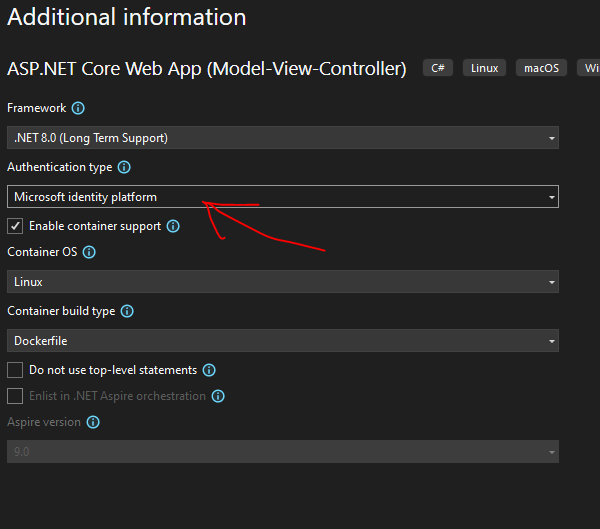Click the .NET Aspire orchestration info icon

pyautogui.click(x=218, y=396)
